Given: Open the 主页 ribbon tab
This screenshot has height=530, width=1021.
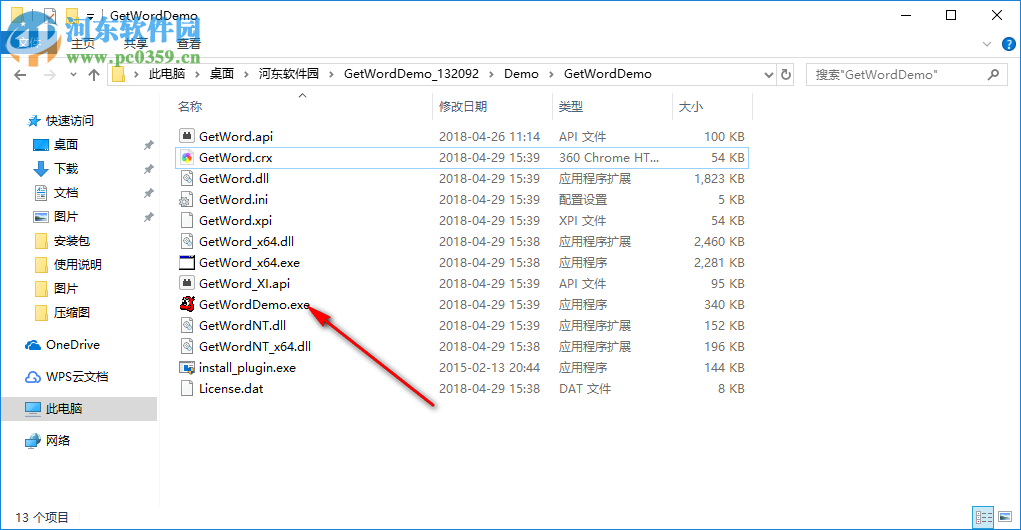Looking at the screenshot, I should click(83, 44).
